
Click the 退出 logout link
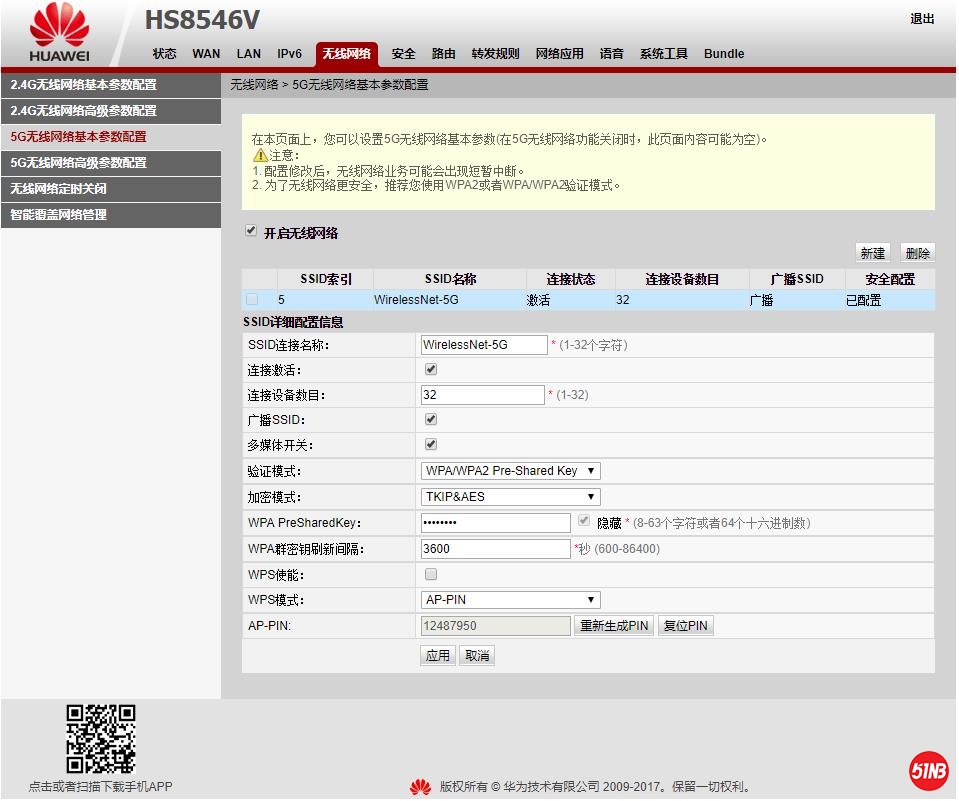[922, 19]
